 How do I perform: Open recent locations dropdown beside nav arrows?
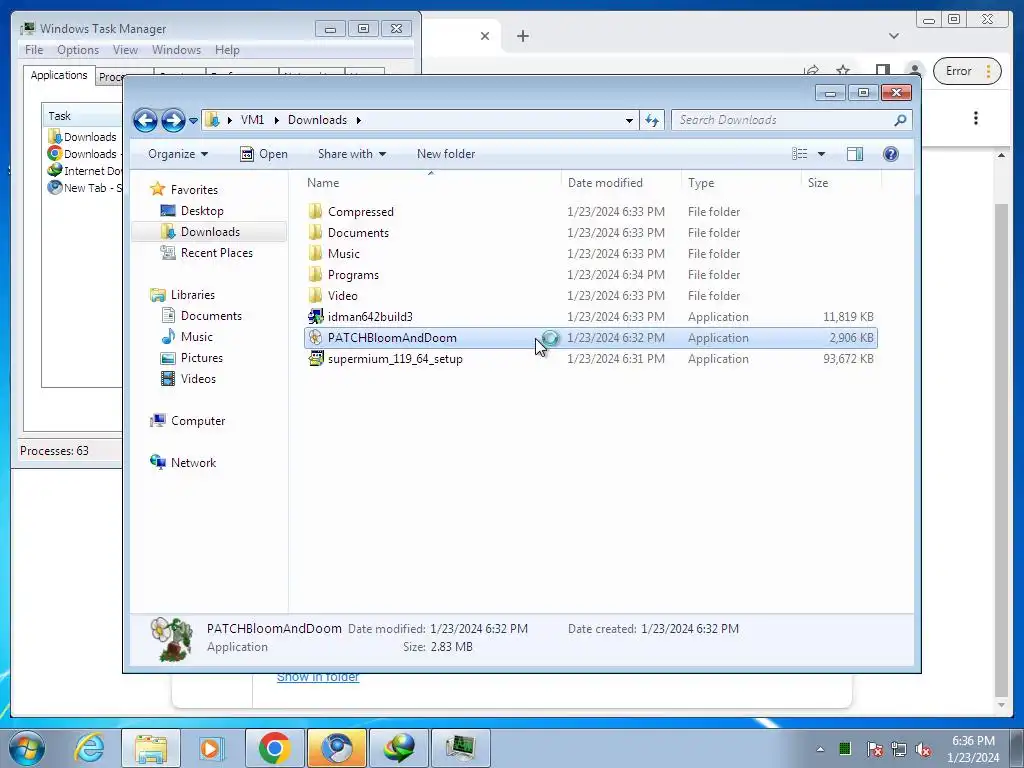click(193, 121)
